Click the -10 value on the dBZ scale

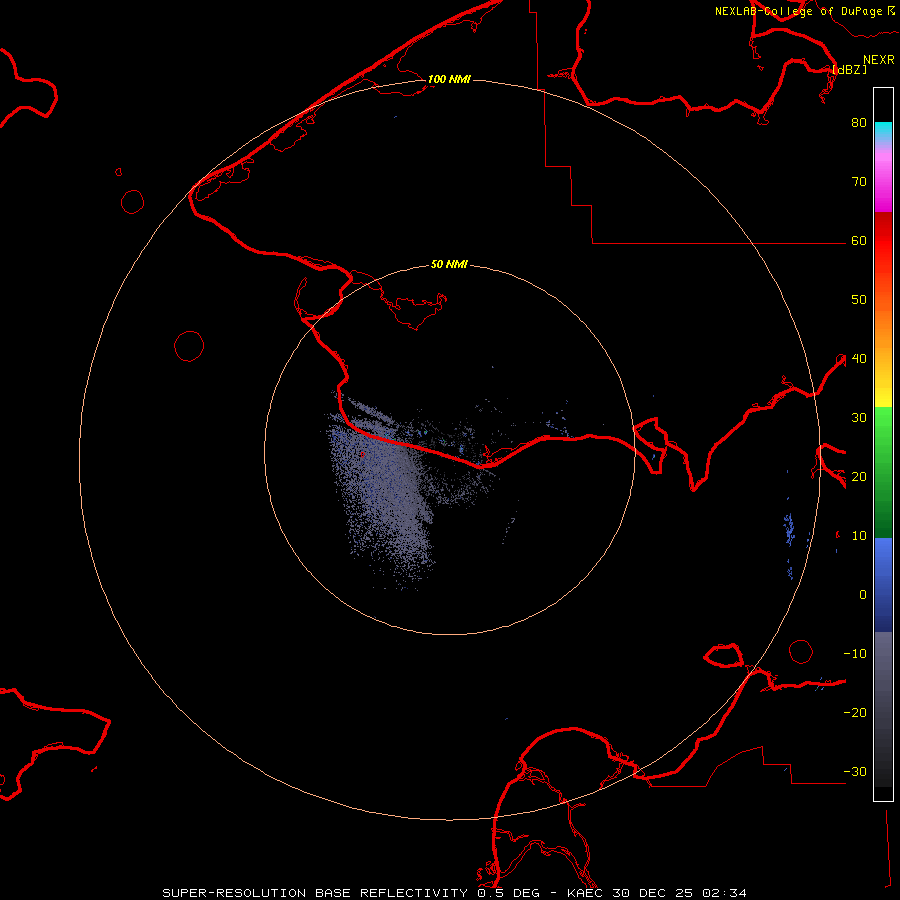click(855, 654)
